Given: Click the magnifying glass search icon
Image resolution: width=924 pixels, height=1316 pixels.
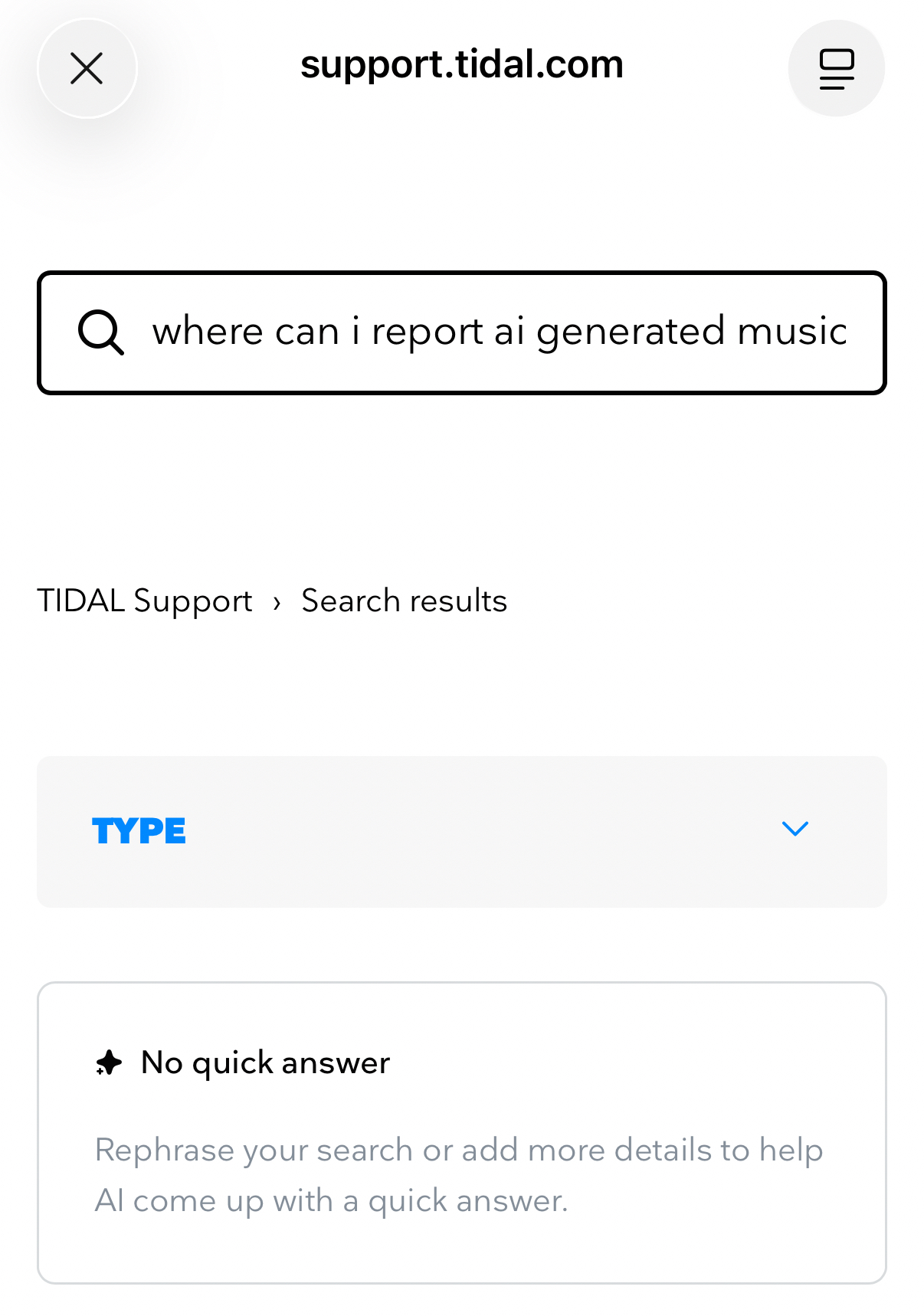Looking at the screenshot, I should [100, 332].
